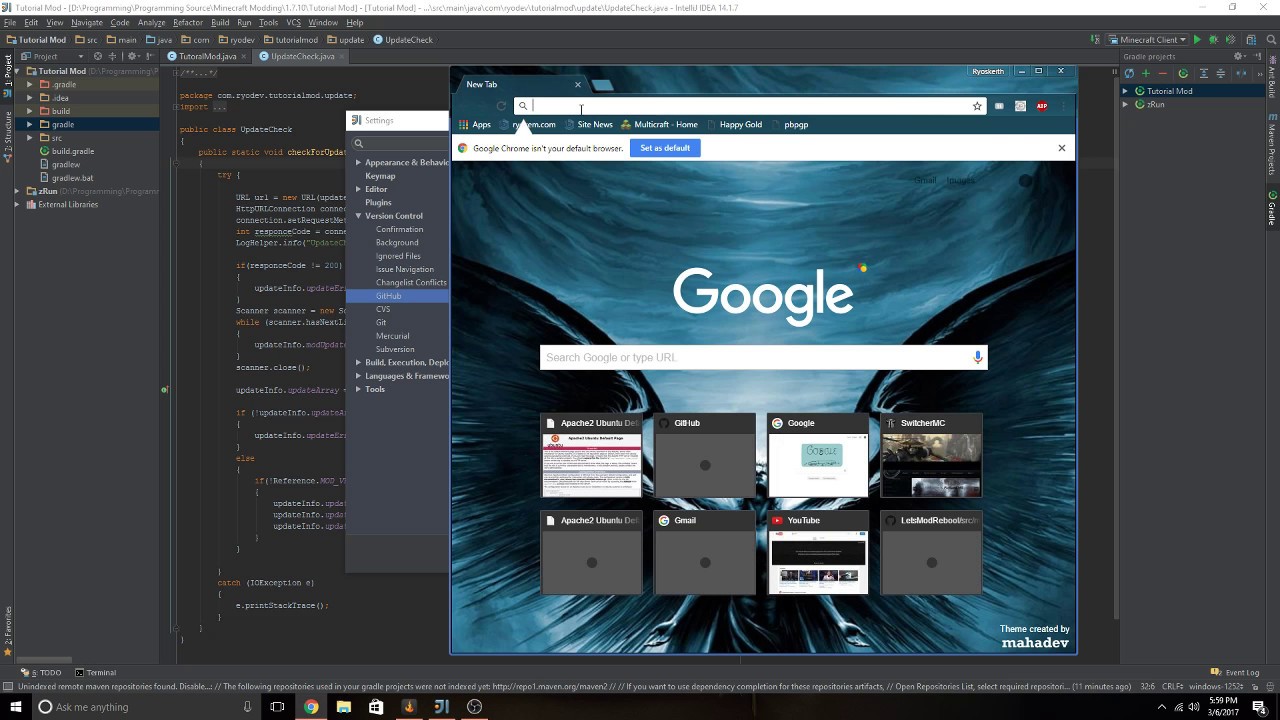This screenshot has height=720, width=1280.
Task: Click the Chrome address bar
Action: coord(750,106)
